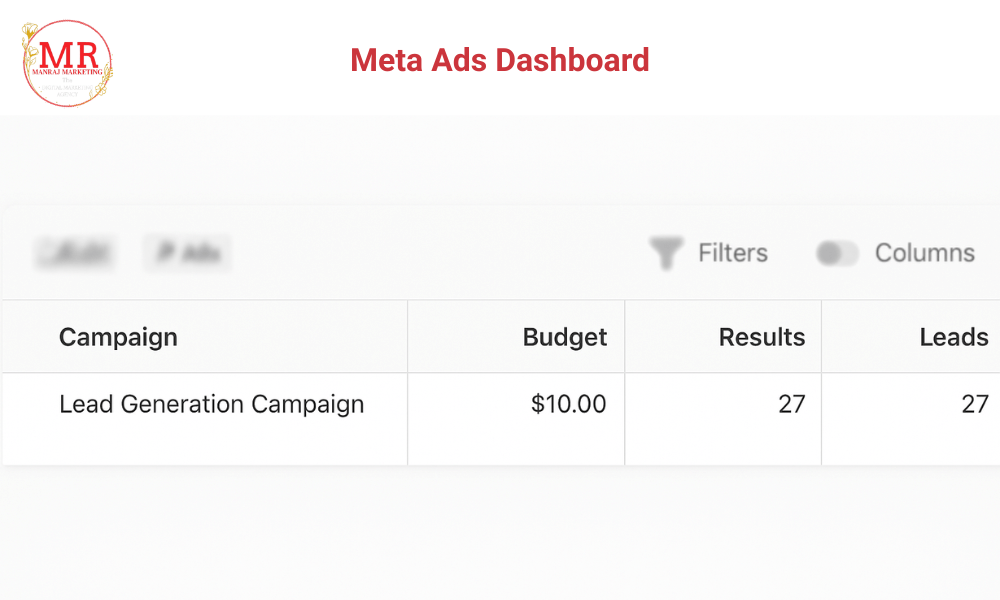This screenshot has width=1000, height=600.
Task: Select the first blurred tab left of Ads
Action: 75,254
